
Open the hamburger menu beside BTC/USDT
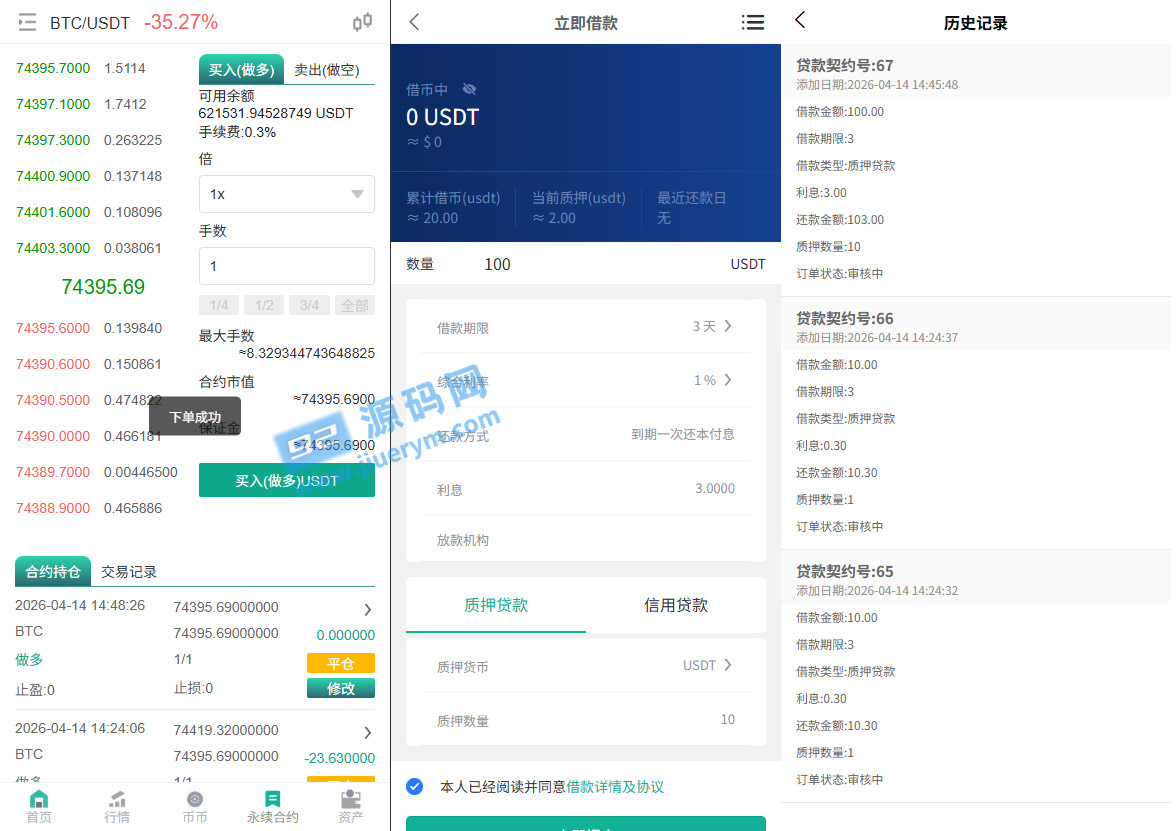click(27, 22)
